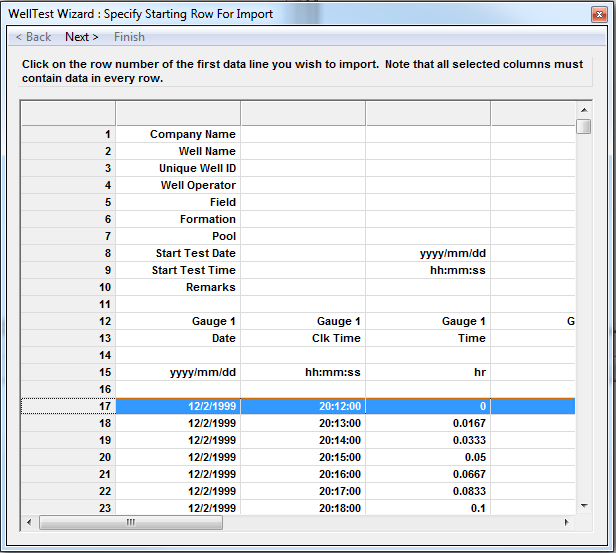The height and width of the screenshot is (553, 616).
Task: Click the 'Time' cell in row 13
Action: (428, 338)
